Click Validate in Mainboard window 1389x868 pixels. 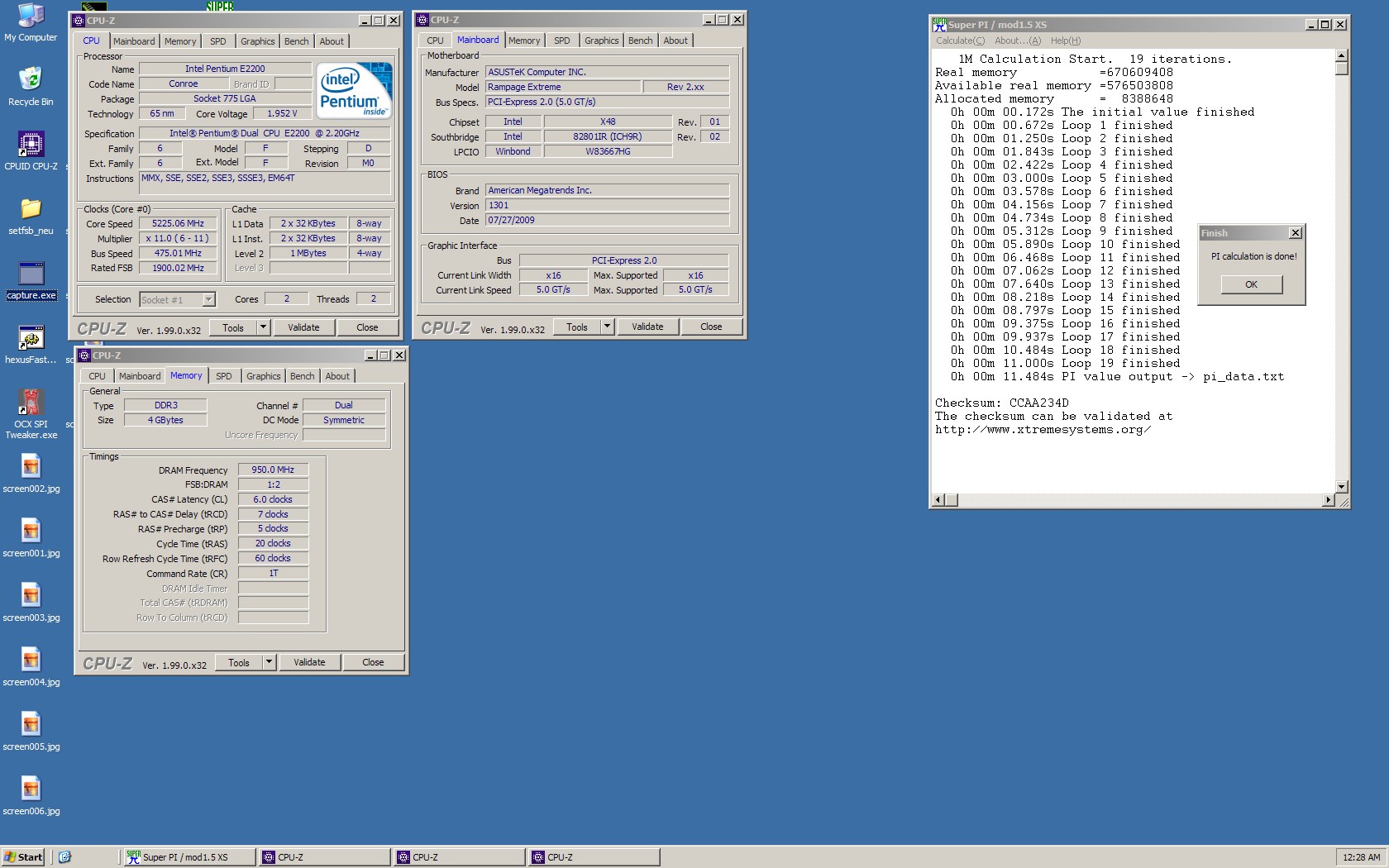647,327
